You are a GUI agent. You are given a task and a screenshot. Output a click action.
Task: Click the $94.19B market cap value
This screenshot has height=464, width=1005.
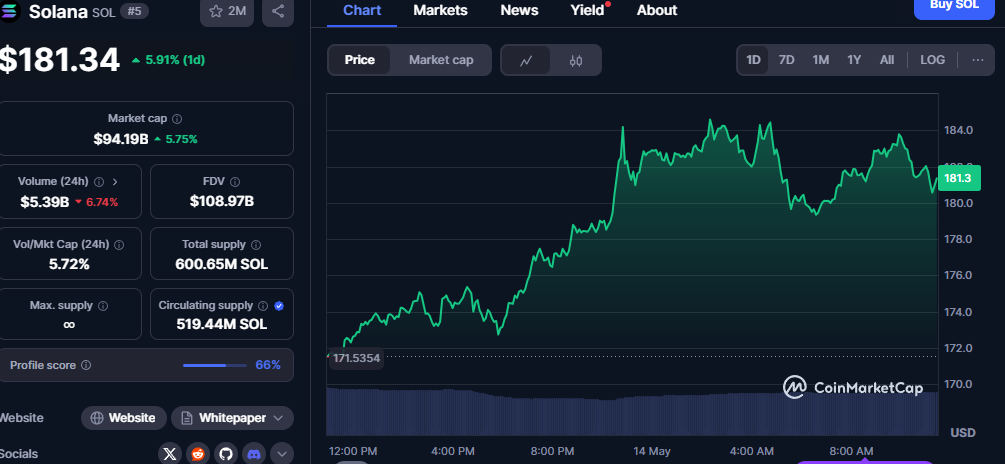(121, 139)
